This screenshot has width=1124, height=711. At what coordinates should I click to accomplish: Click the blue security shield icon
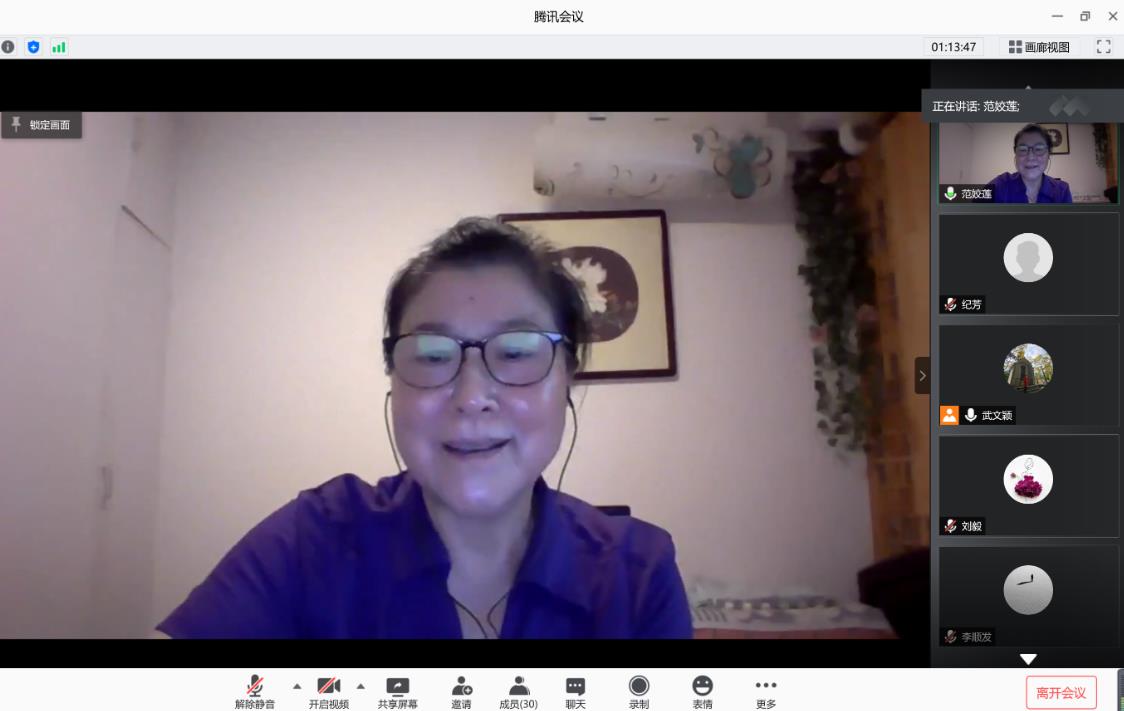coord(33,47)
